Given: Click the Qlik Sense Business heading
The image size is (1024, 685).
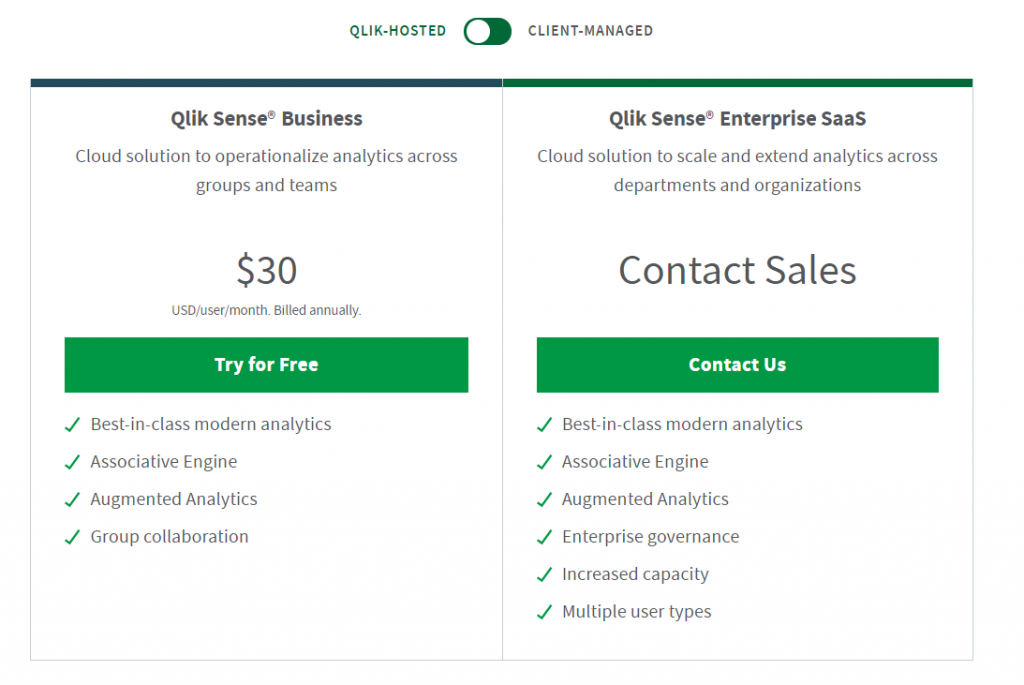Looking at the screenshot, I should pos(266,119).
